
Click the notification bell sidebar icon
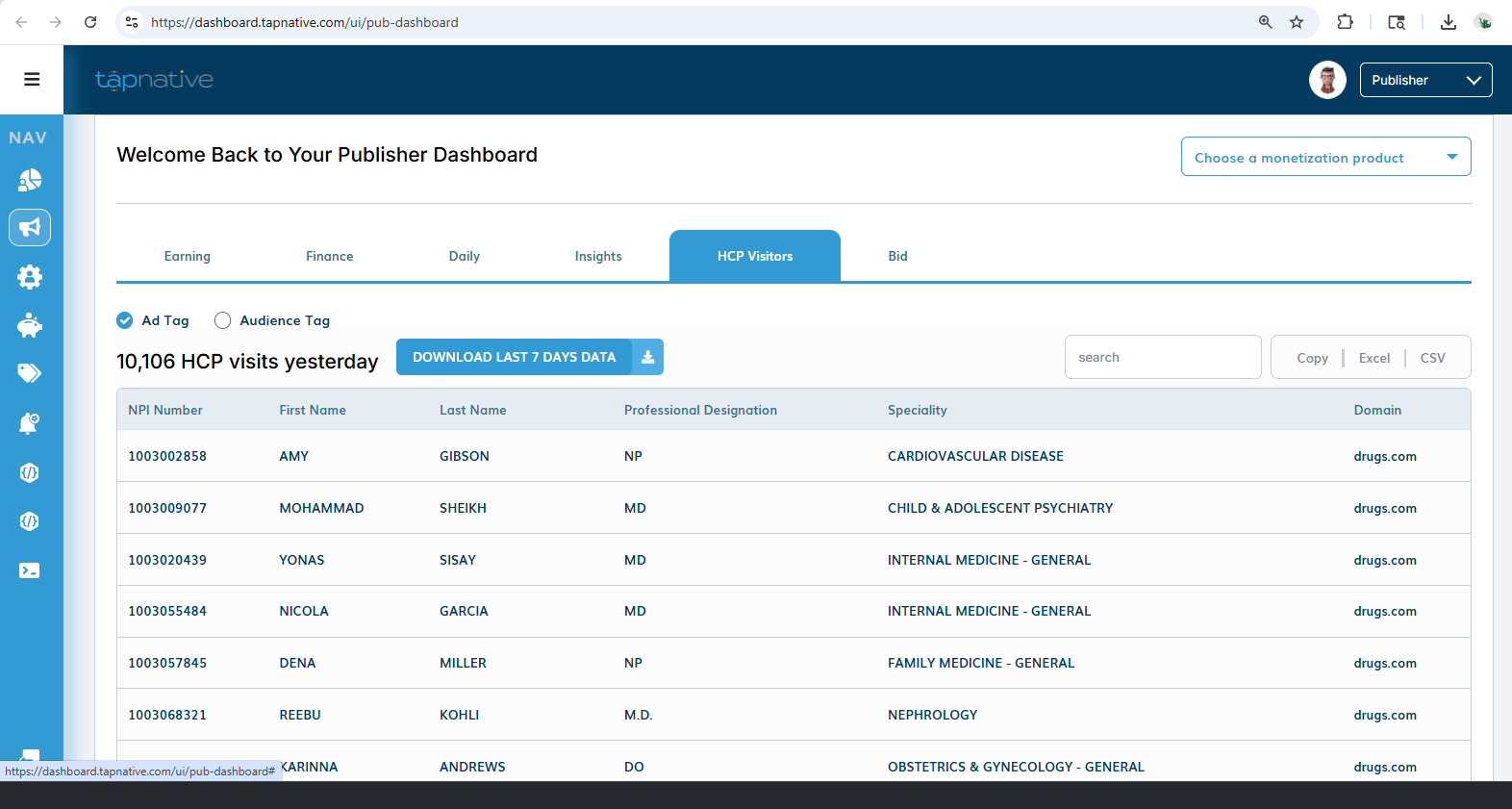click(x=30, y=423)
